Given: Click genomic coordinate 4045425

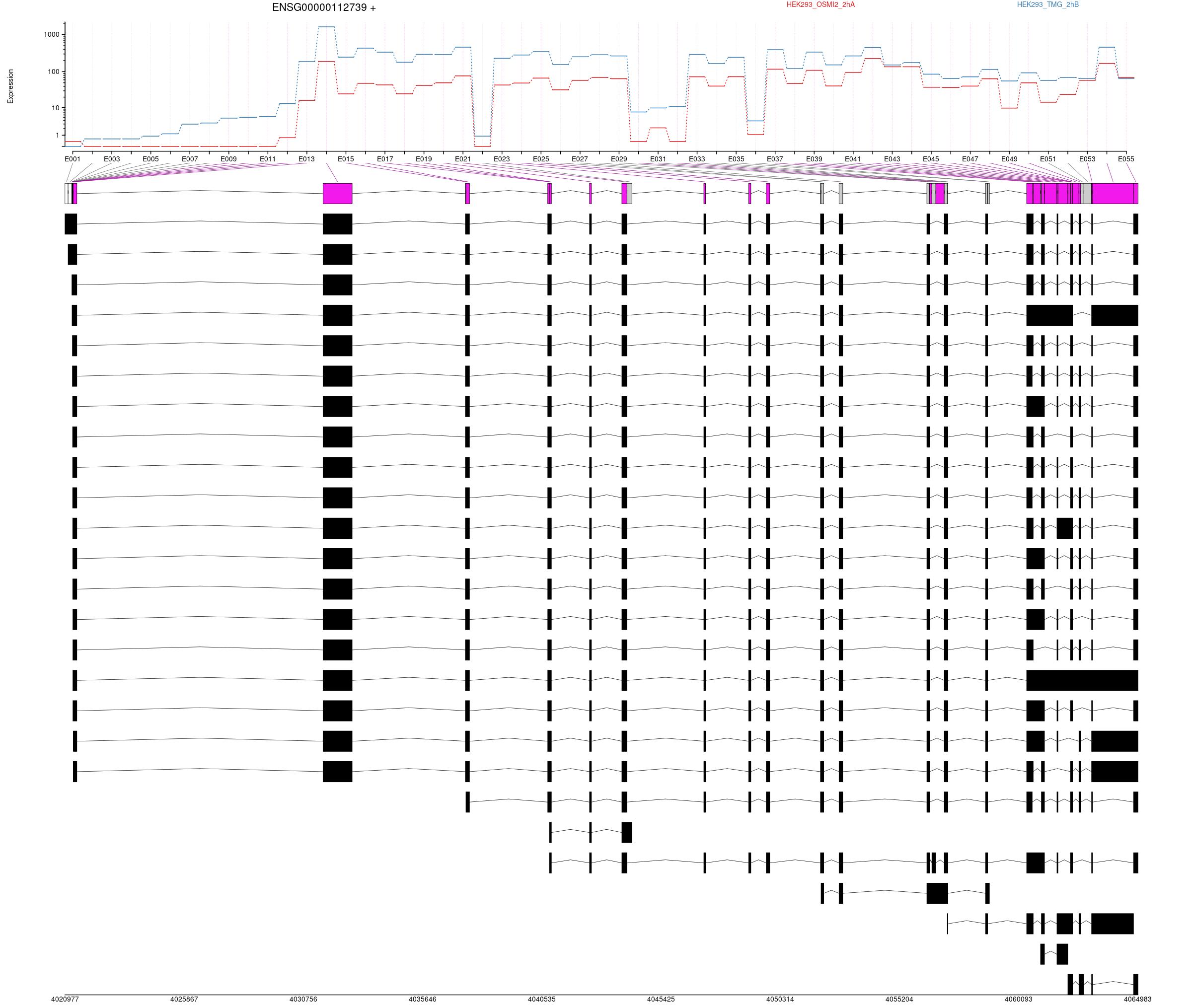Looking at the screenshot, I should [661, 1000].
